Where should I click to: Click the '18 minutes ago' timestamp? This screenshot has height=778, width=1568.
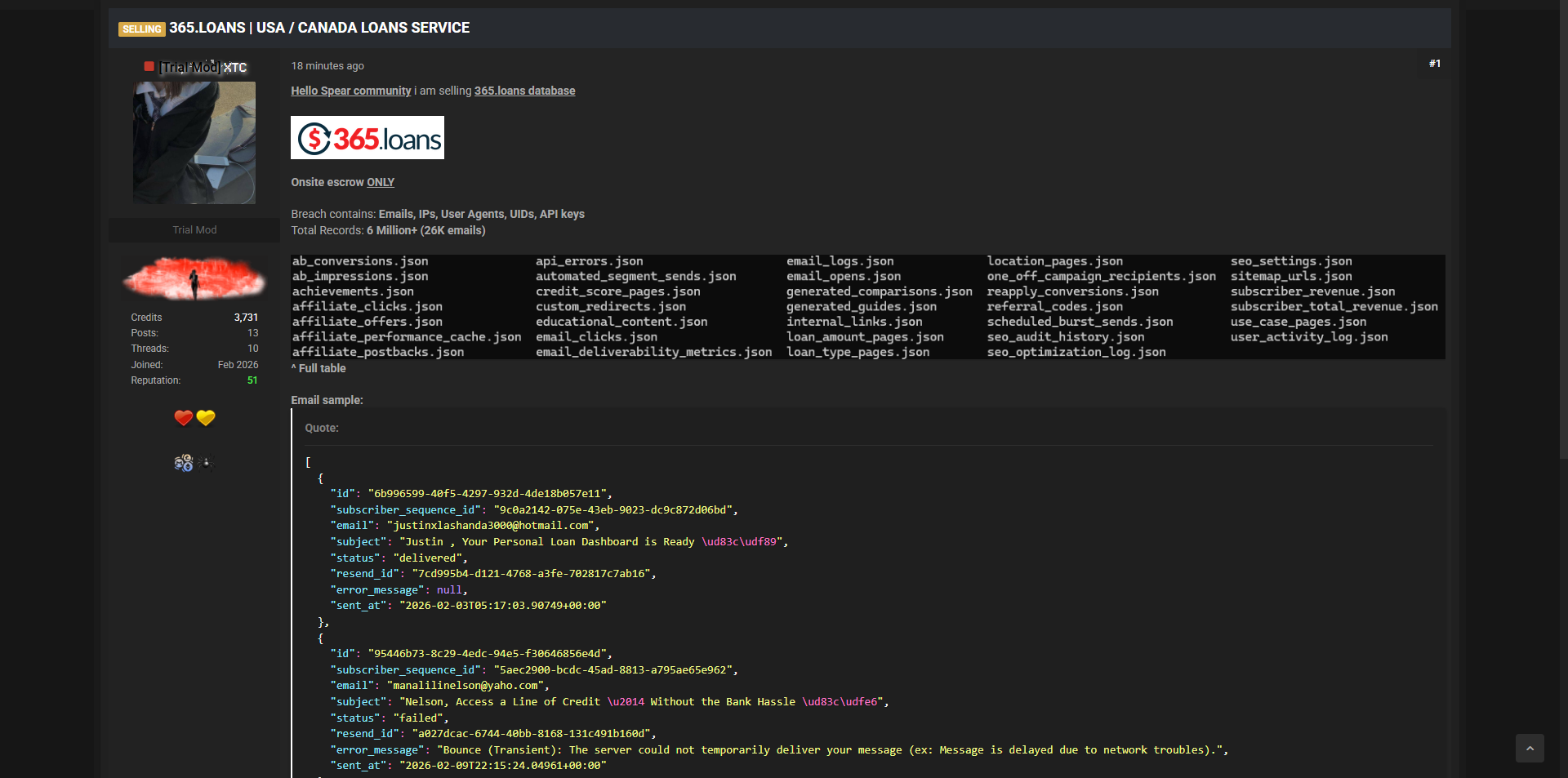click(x=327, y=66)
